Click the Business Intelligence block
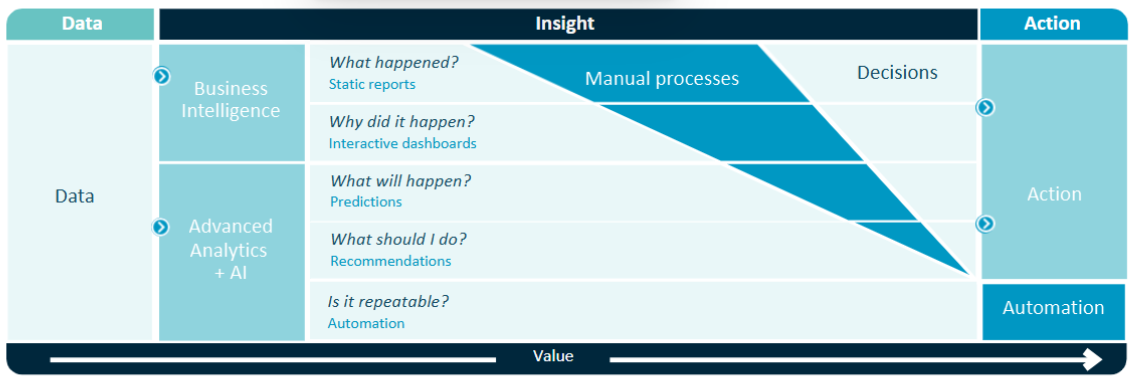 point(231,102)
